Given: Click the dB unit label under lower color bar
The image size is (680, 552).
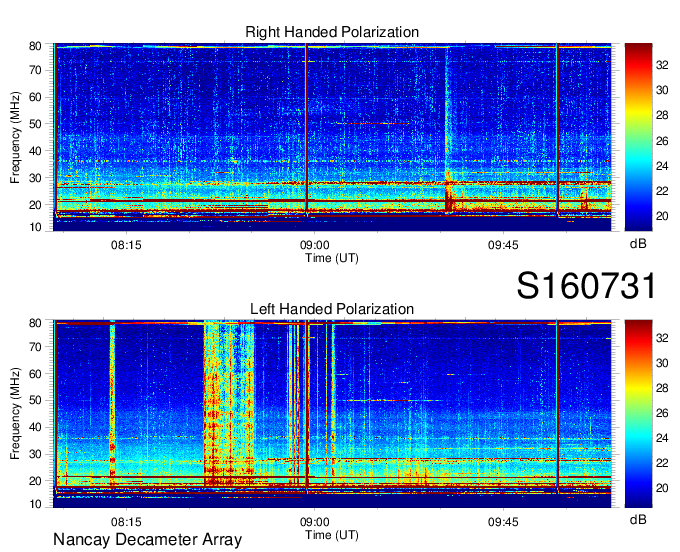Looking at the screenshot, I should [x=638, y=519].
